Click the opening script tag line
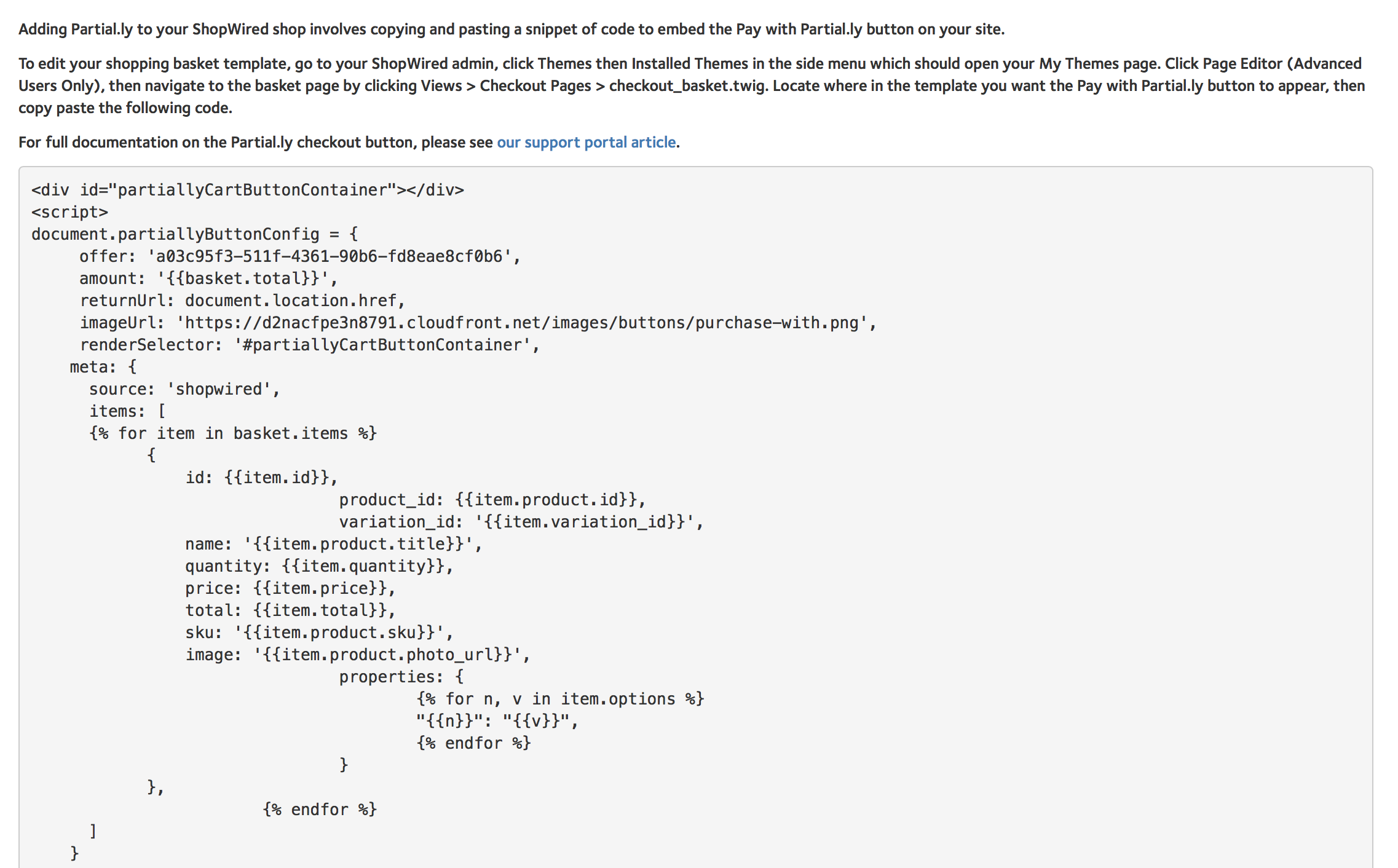1398x868 pixels. (x=69, y=212)
